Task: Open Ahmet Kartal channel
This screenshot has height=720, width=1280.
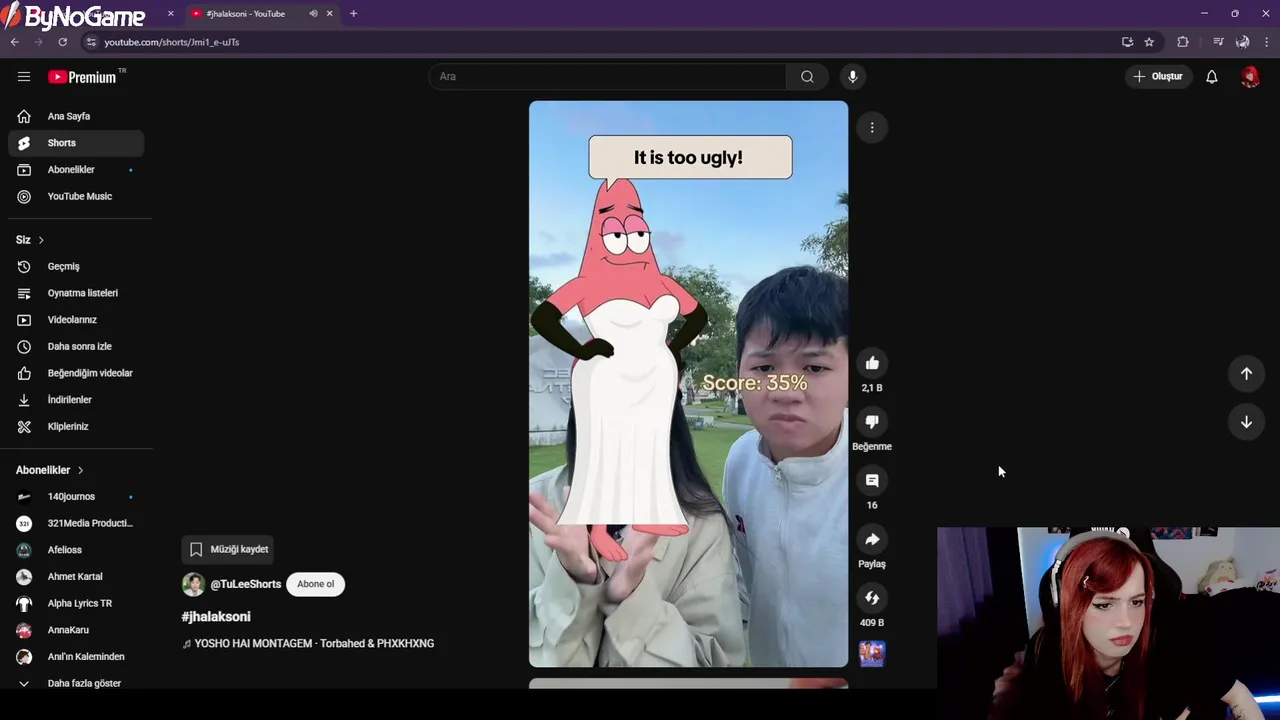Action: tap(76, 577)
